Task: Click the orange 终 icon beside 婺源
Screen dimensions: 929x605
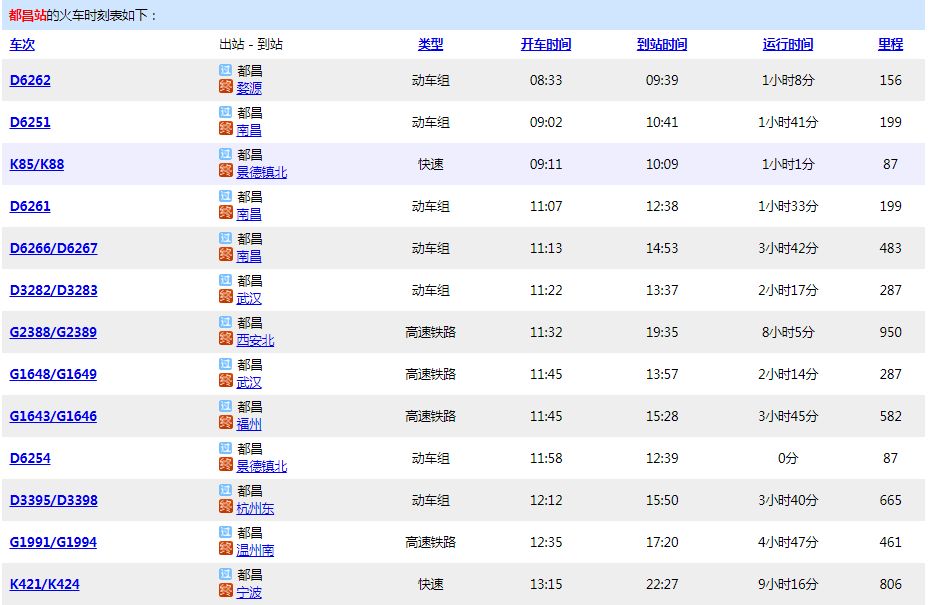Action: (225, 87)
